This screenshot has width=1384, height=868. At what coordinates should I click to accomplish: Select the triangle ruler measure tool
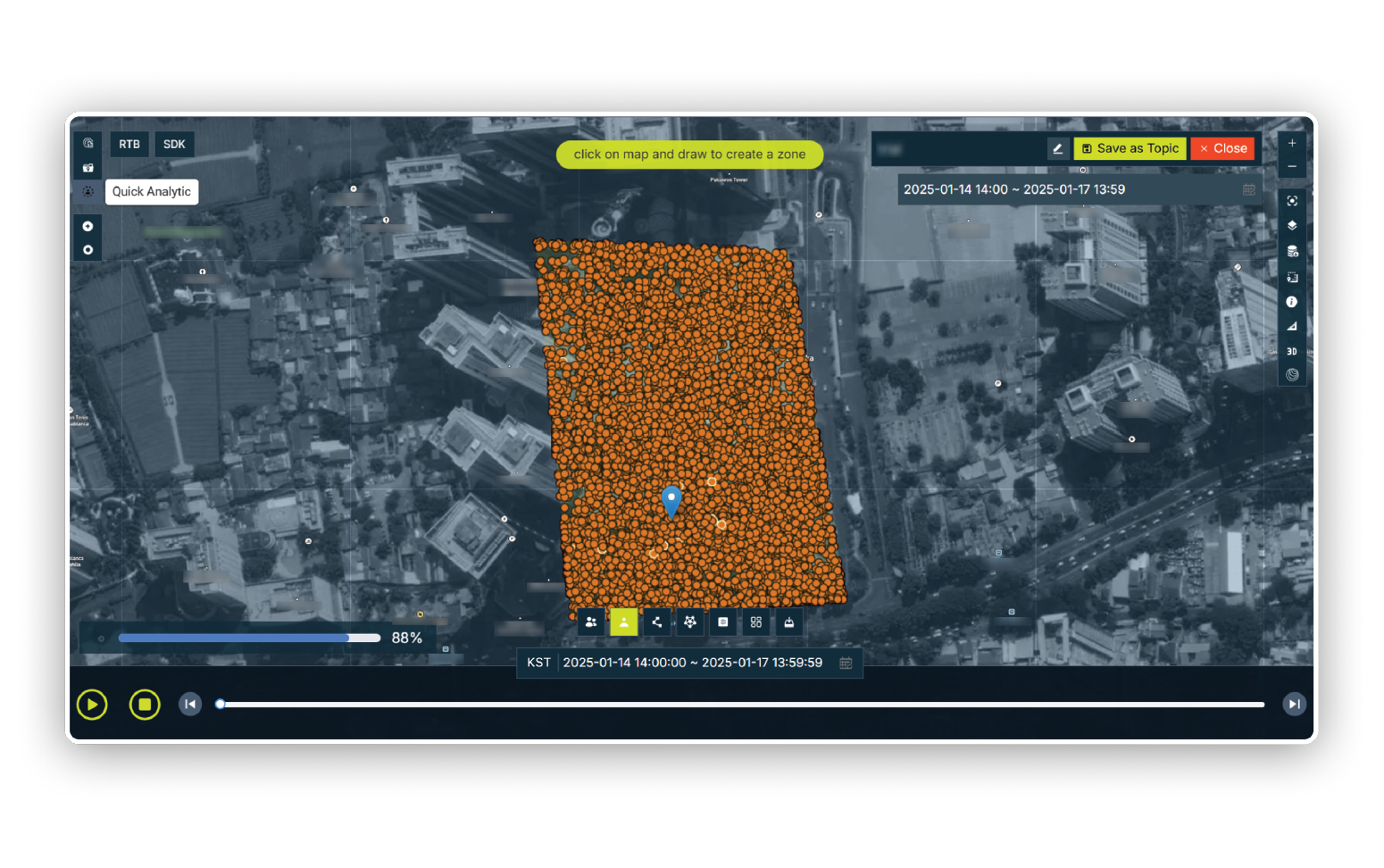pos(1292,326)
